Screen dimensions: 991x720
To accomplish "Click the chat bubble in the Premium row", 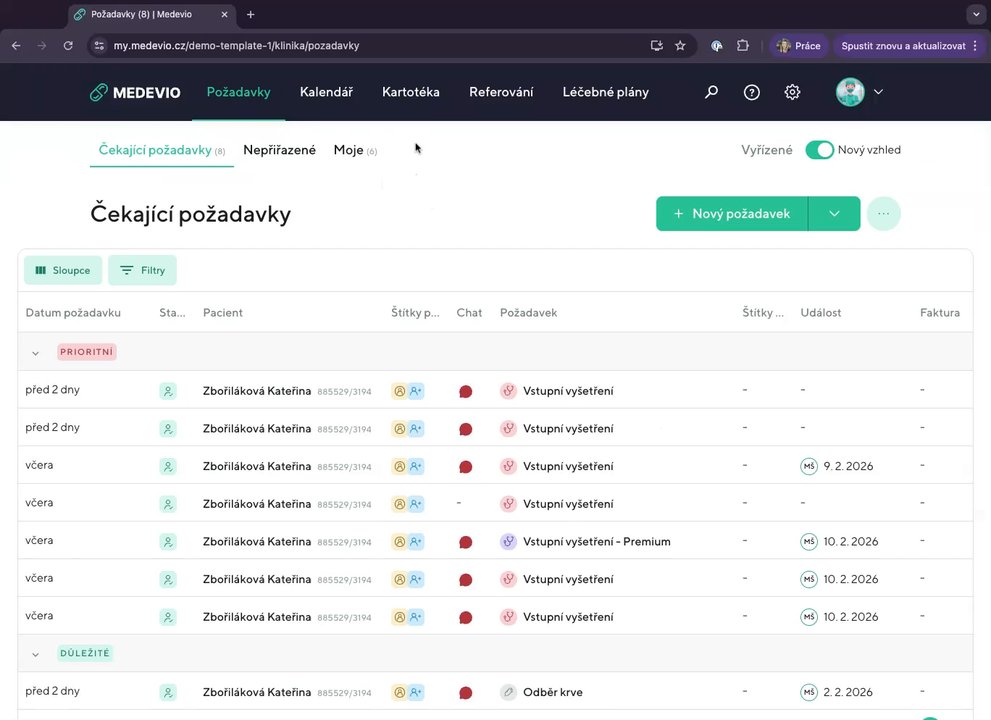I will point(466,542).
